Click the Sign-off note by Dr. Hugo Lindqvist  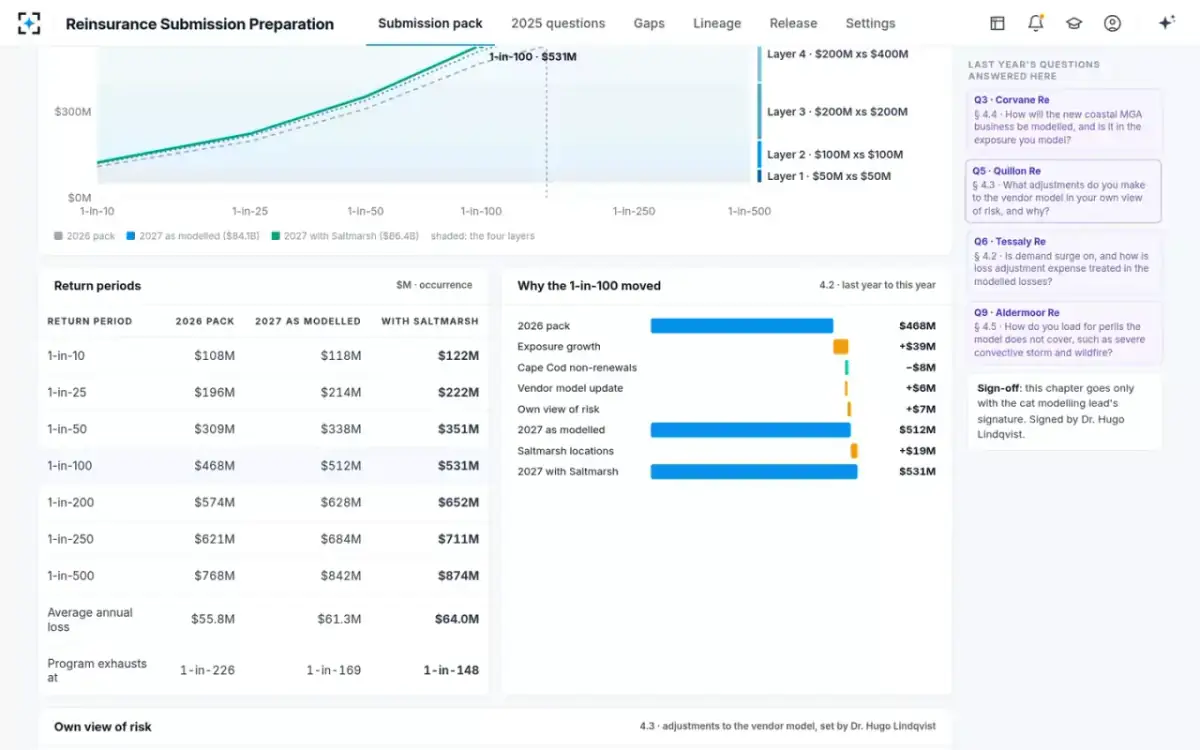(1064, 411)
